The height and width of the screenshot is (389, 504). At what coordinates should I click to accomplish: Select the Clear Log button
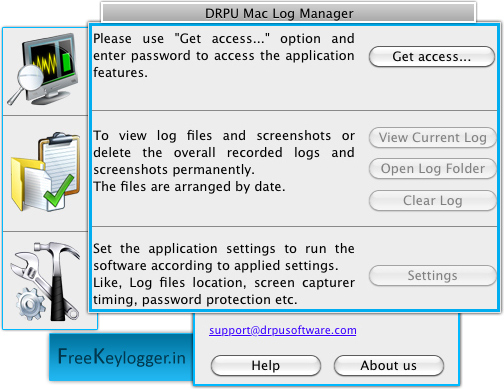[x=432, y=201]
